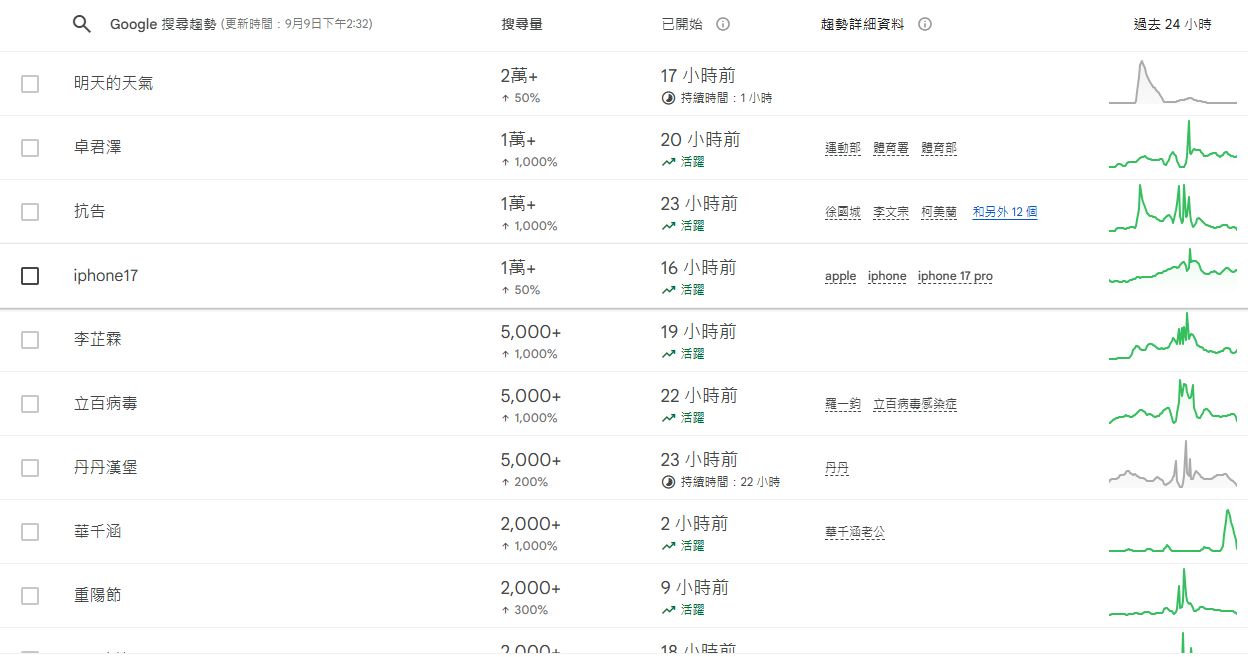1248x657 pixels.
Task: Click the 過去 24 小時 column header
Action: [1172, 24]
